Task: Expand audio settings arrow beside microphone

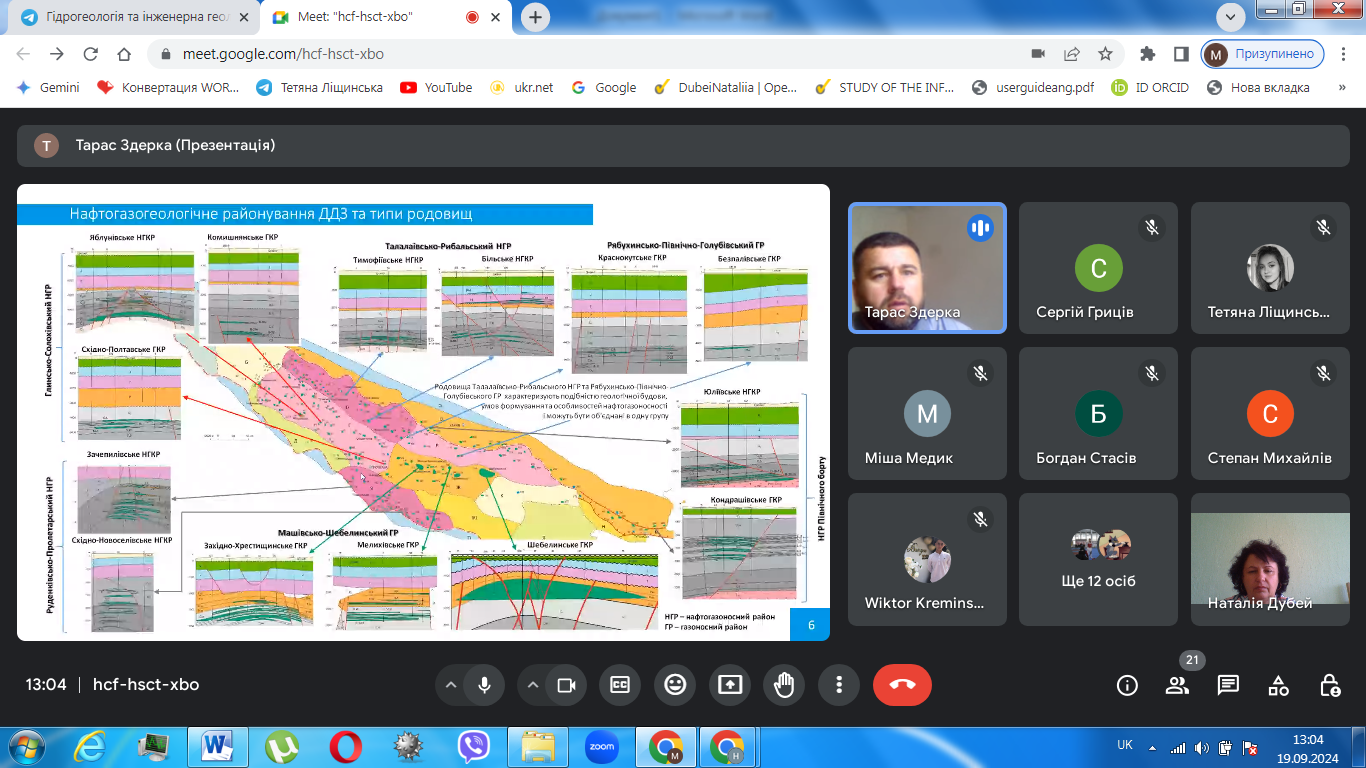Action: [x=451, y=685]
